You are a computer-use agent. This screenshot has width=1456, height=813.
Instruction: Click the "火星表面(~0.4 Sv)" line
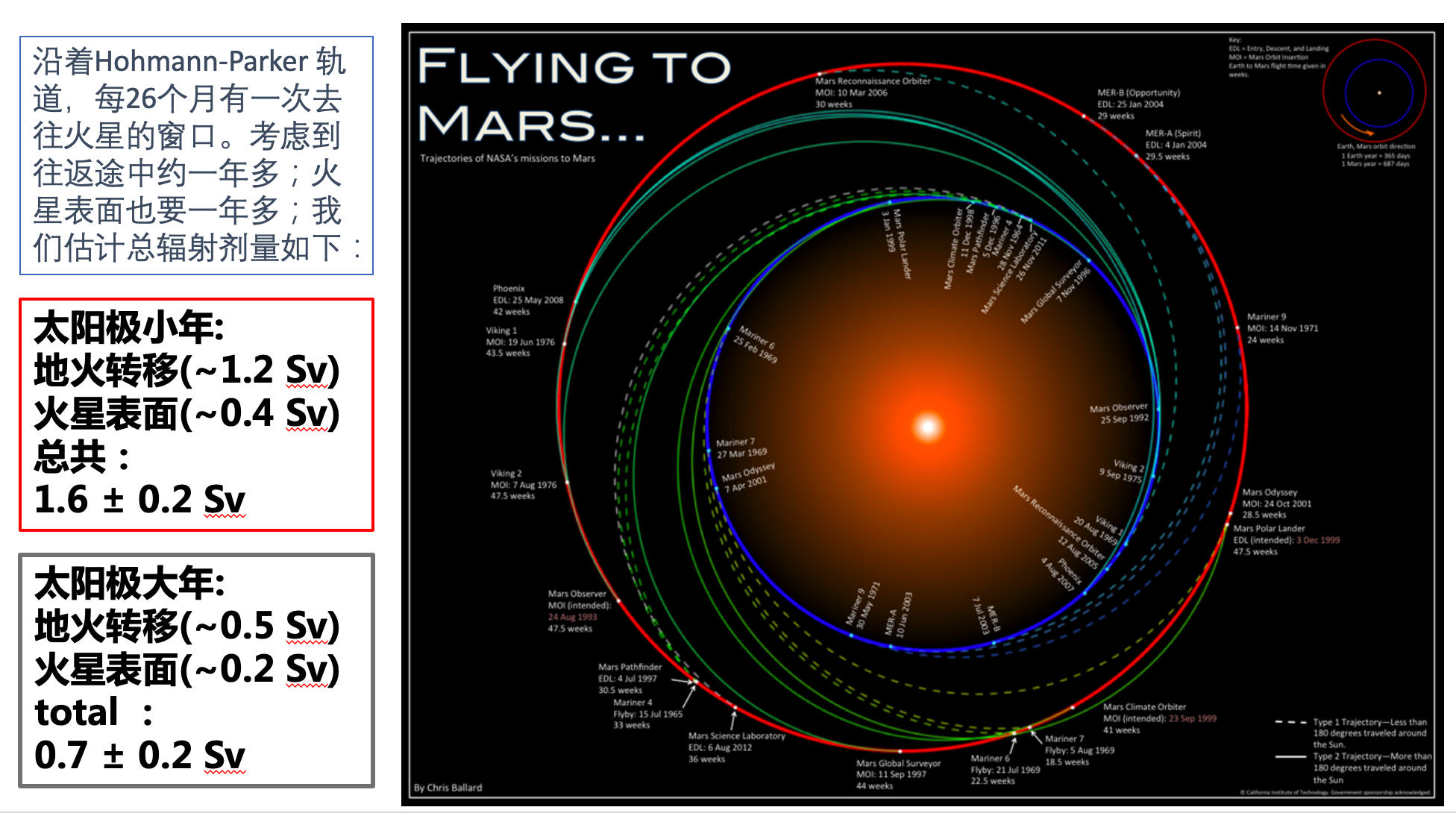click(186, 413)
